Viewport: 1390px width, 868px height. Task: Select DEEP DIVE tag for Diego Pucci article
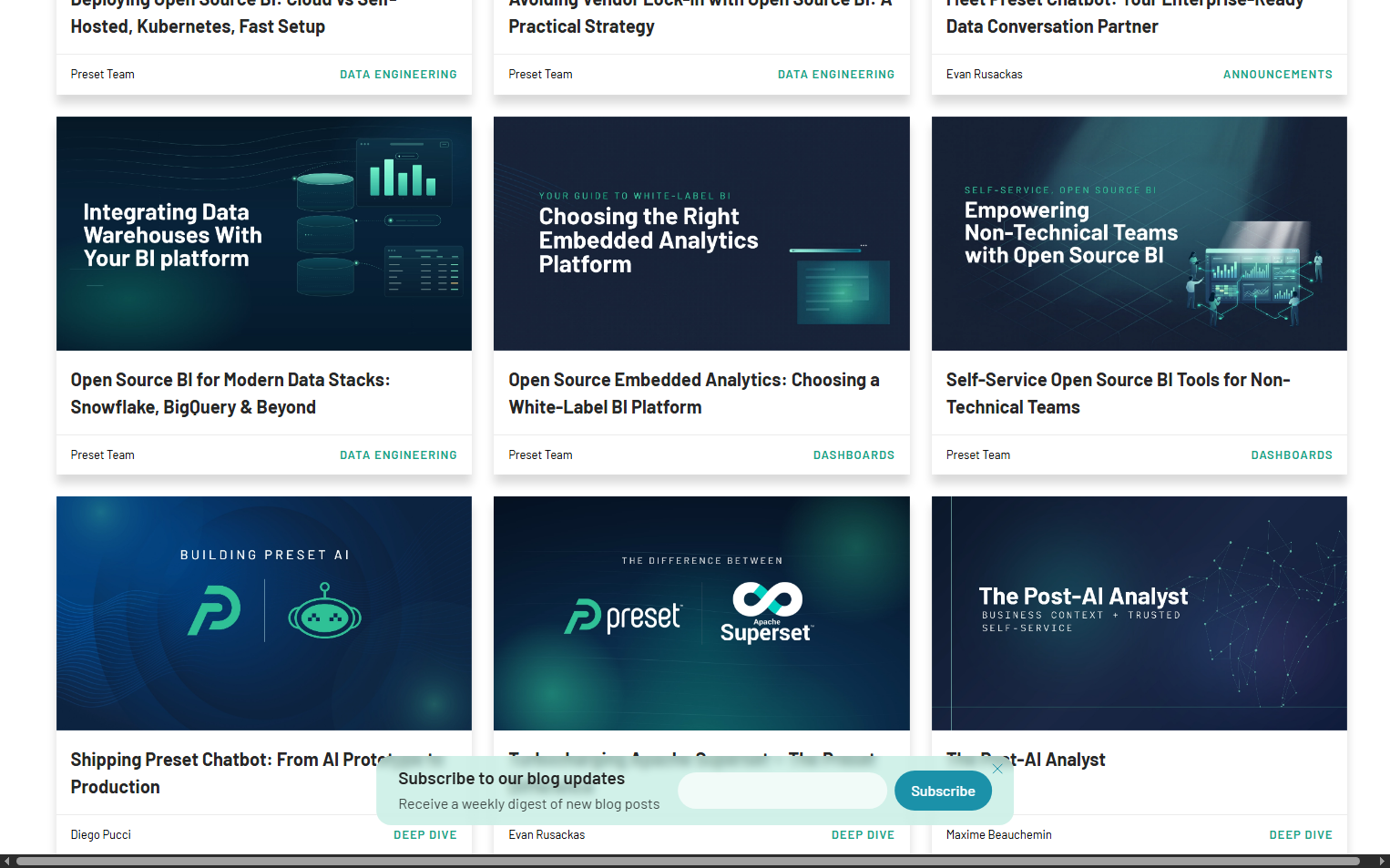pos(425,835)
